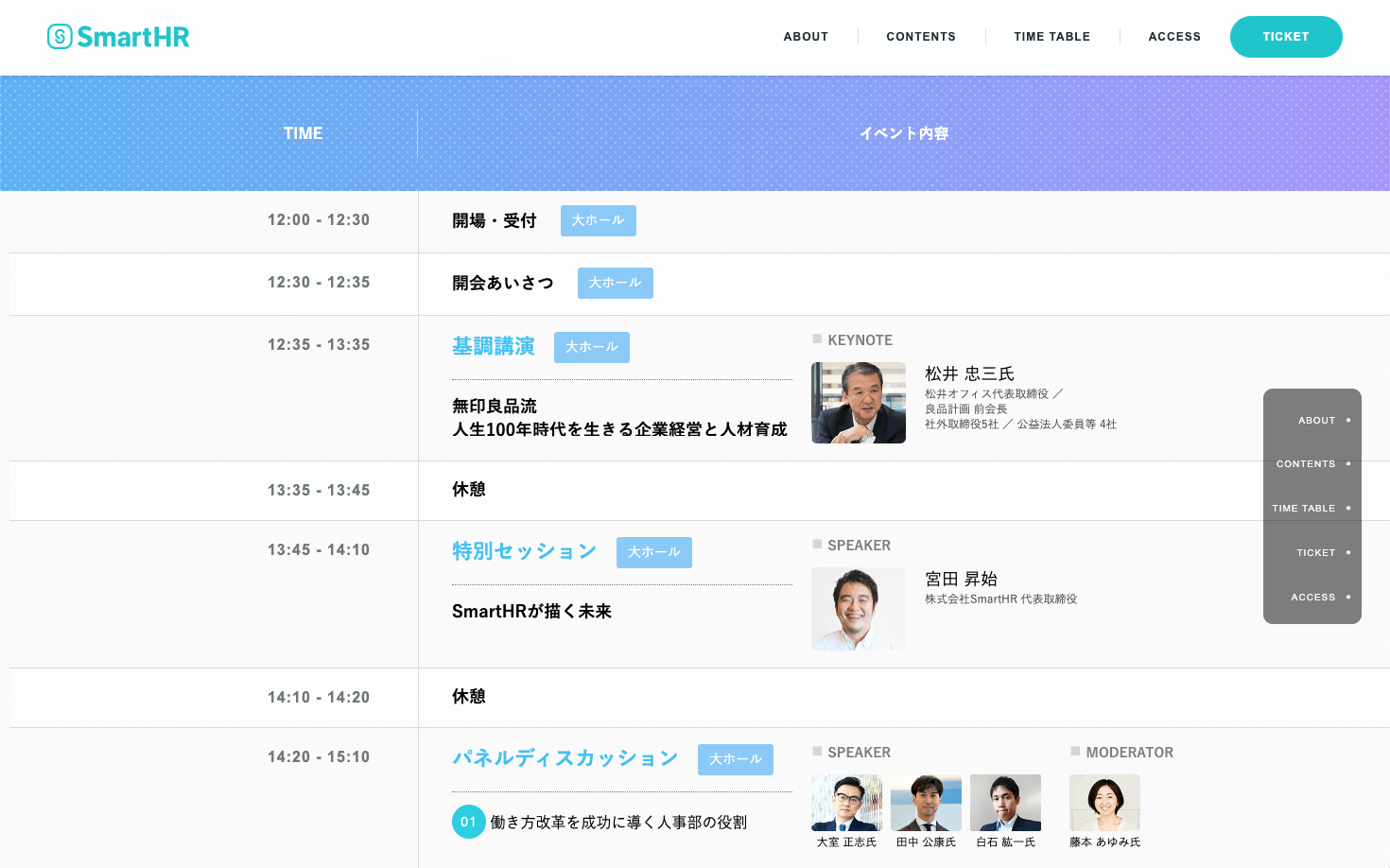
Task: Click the name caption 田中 公康氏
Action: (926, 842)
